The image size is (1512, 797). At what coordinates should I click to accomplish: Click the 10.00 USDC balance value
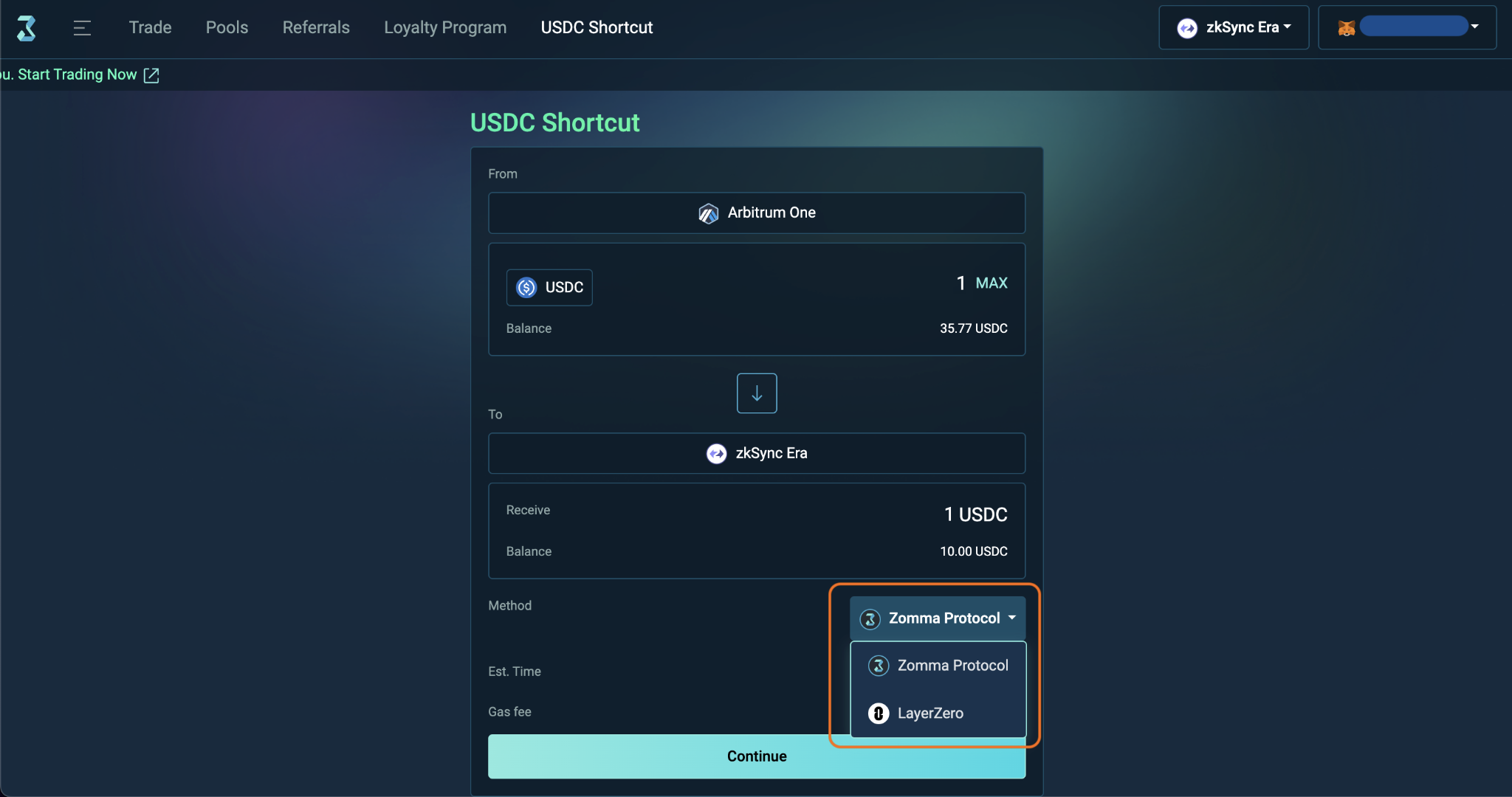[973, 551]
